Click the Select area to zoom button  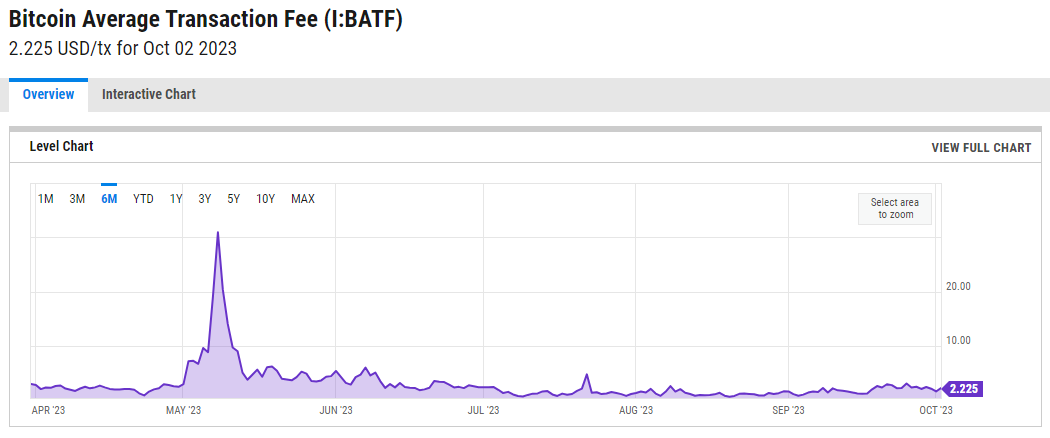point(895,209)
